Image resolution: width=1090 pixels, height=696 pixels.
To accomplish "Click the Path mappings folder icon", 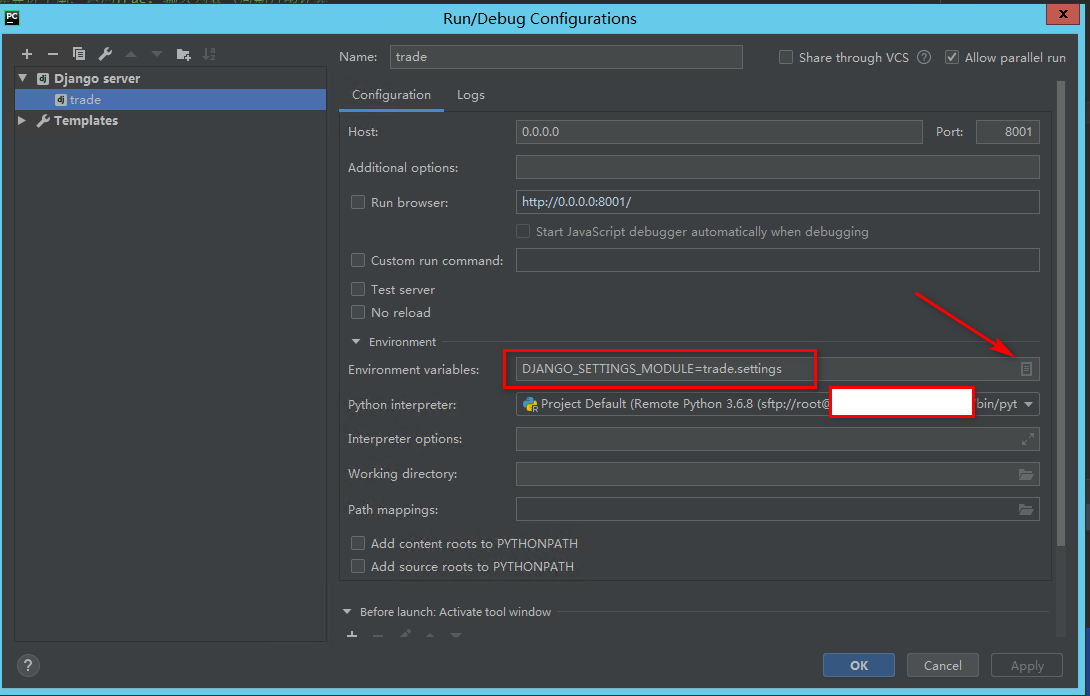I will click(1026, 510).
